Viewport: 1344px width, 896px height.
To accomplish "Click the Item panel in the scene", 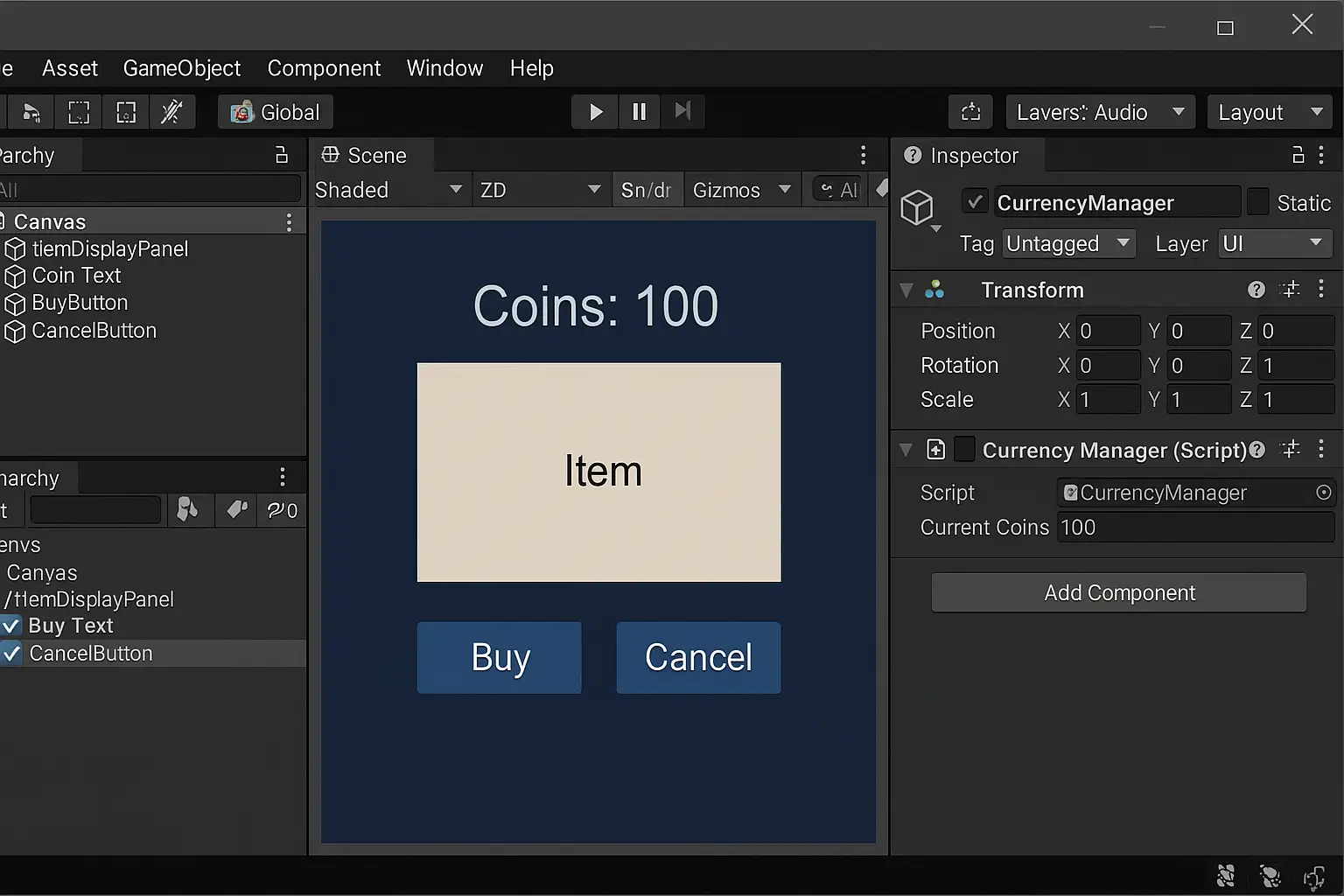I will pos(598,472).
